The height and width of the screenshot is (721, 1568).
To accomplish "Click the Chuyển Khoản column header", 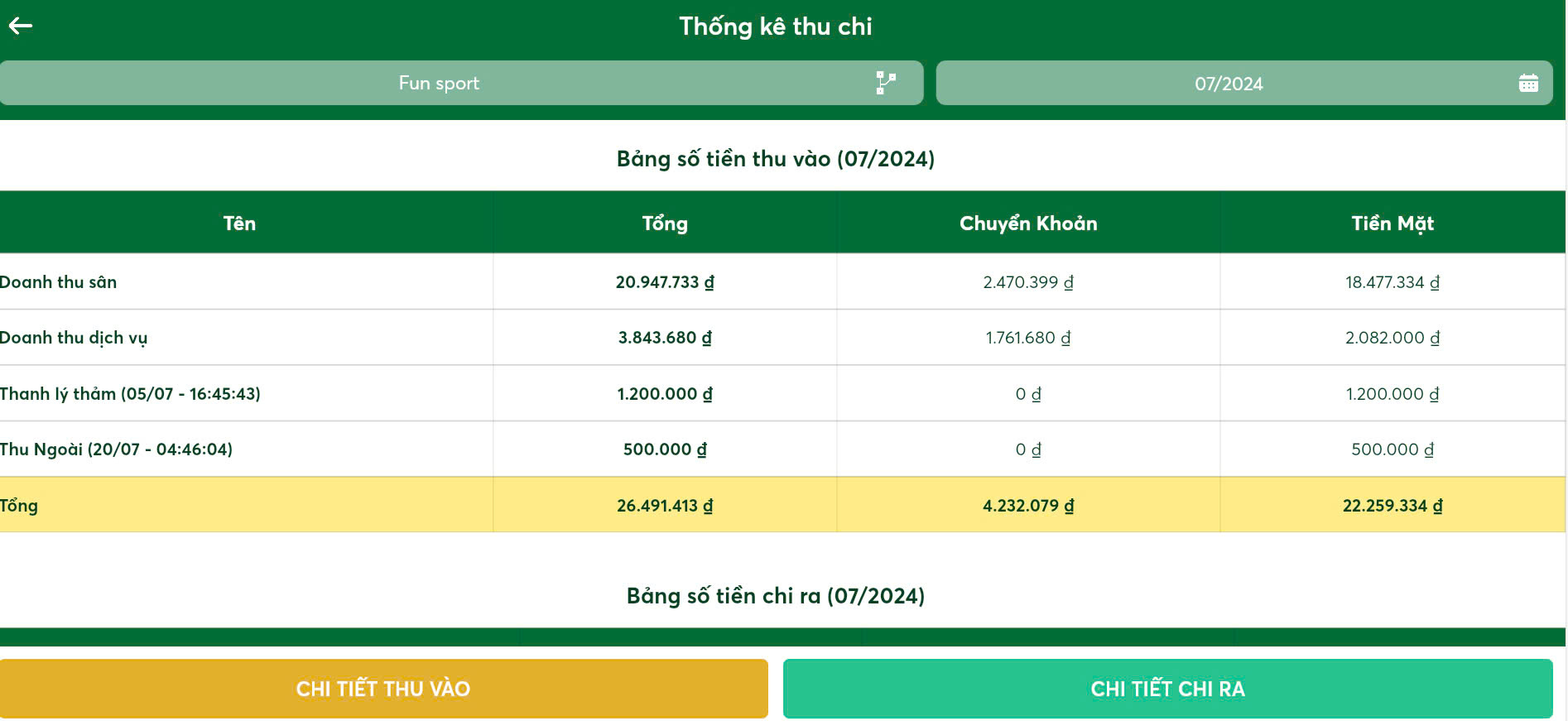I will click(x=1028, y=224).
